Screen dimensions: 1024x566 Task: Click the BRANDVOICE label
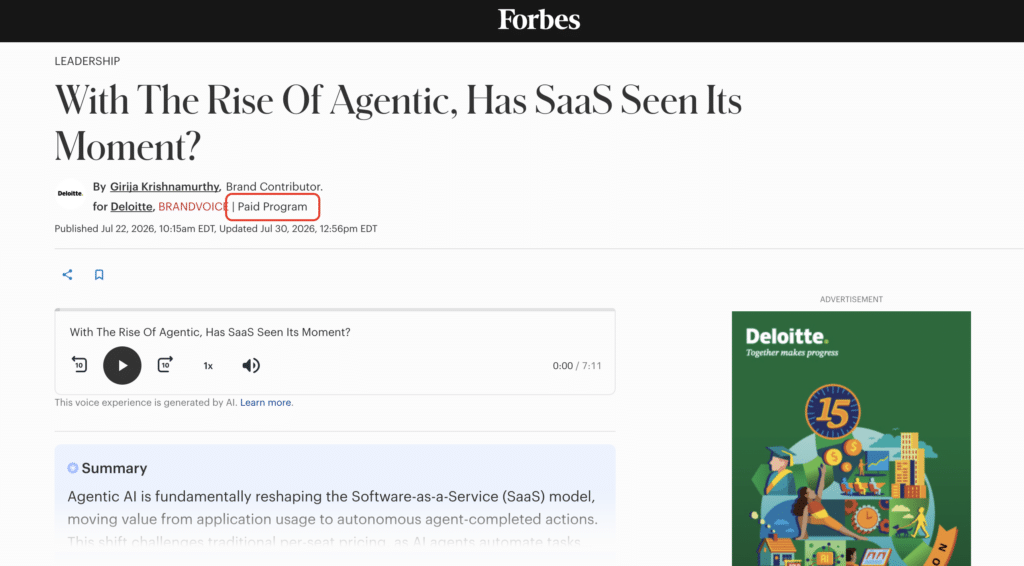pyautogui.click(x=193, y=206)
